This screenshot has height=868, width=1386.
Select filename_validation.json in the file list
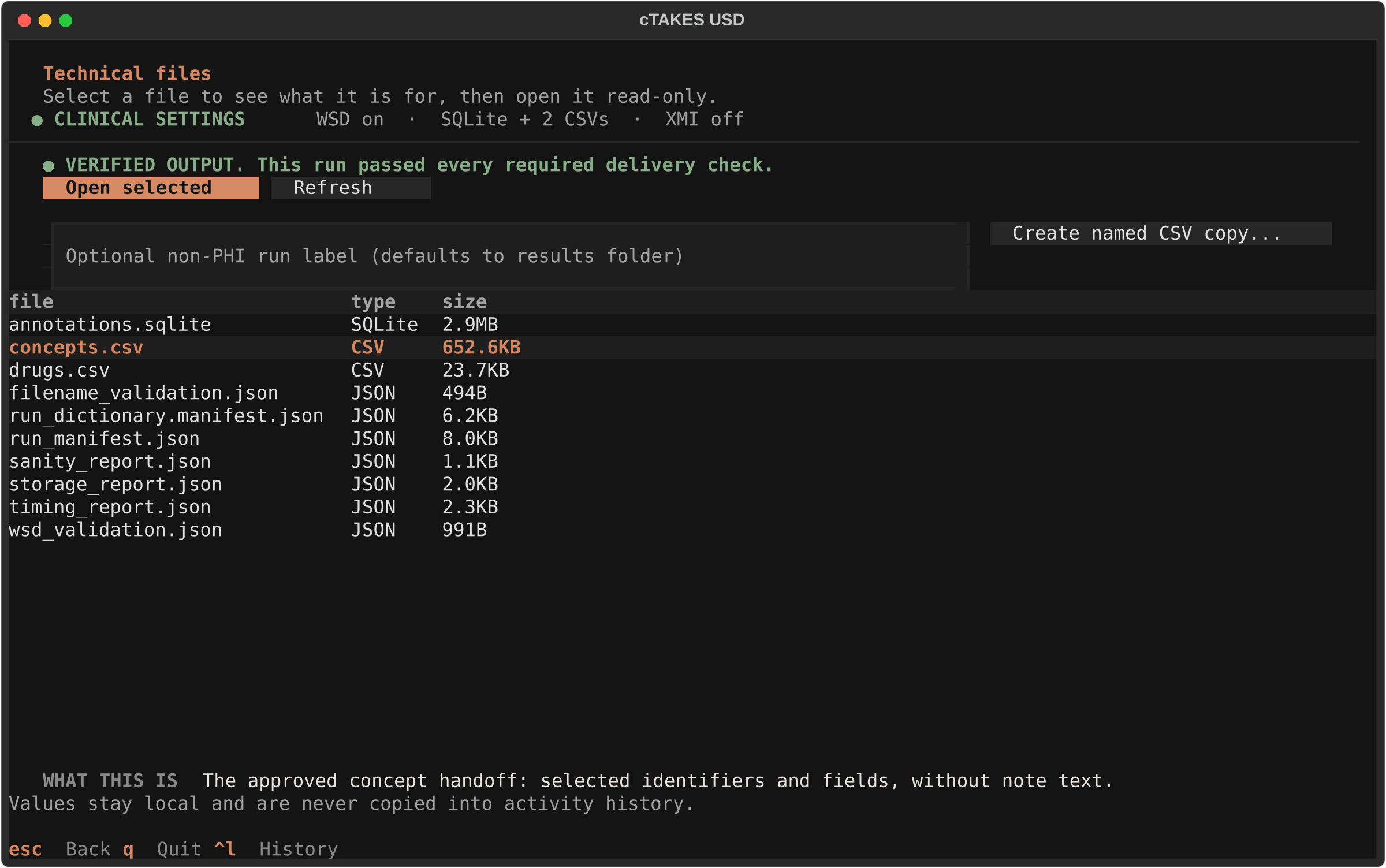point(692,393)
